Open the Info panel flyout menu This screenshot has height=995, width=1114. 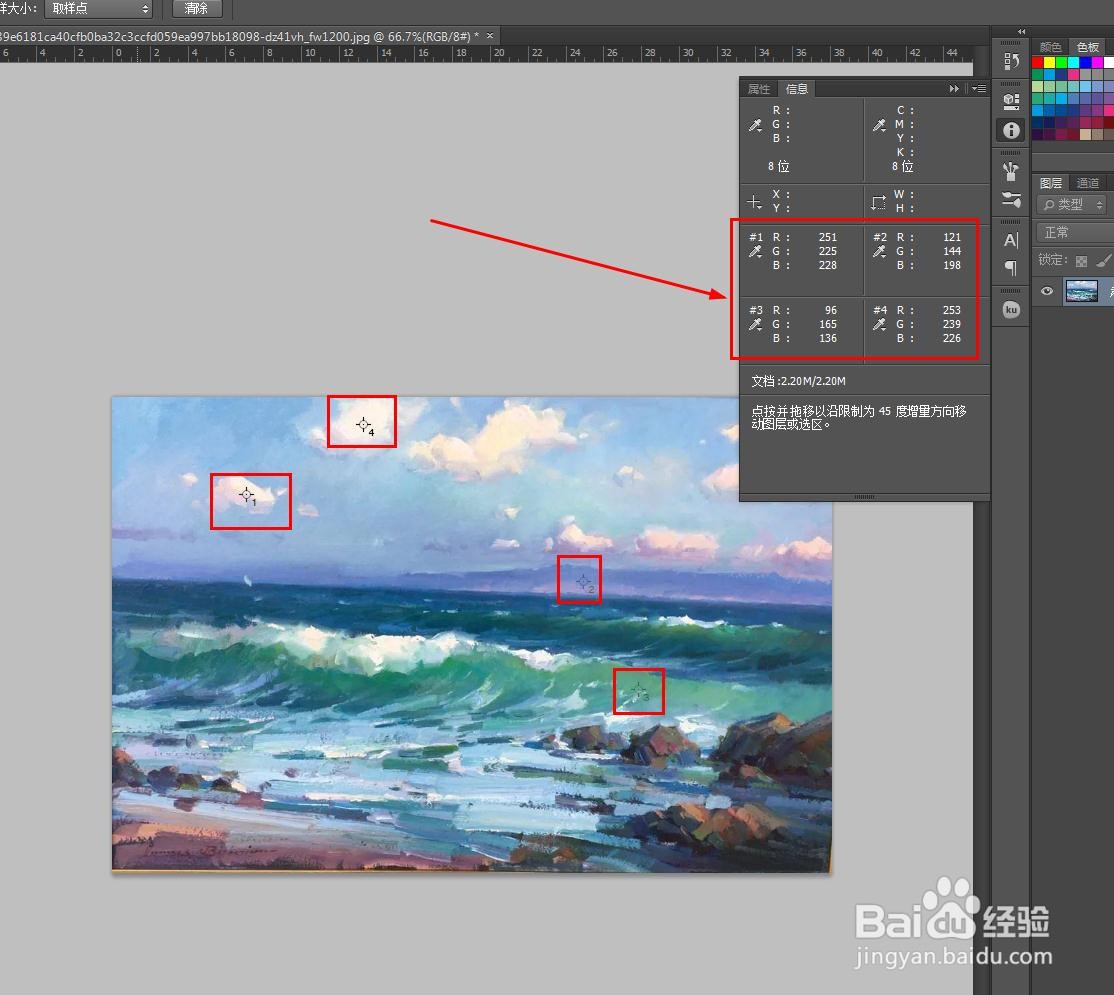click(979, 89)
